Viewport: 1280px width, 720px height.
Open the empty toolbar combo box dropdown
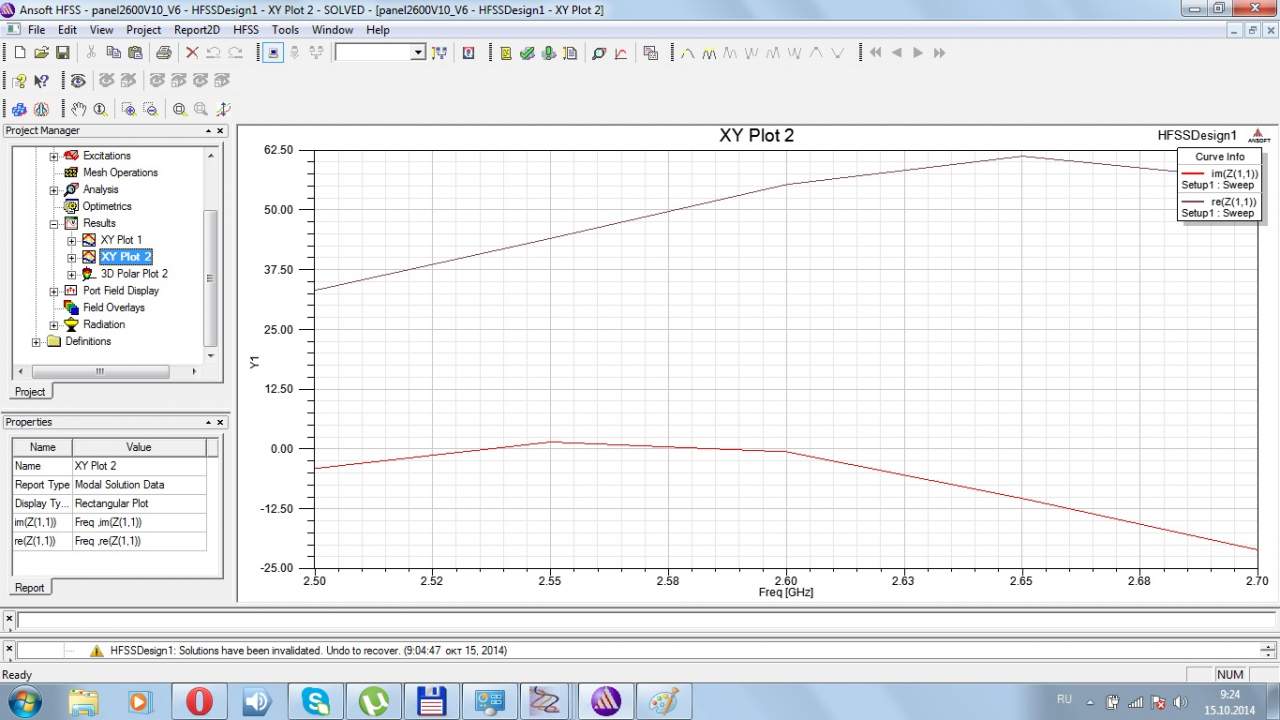point(418,53)
